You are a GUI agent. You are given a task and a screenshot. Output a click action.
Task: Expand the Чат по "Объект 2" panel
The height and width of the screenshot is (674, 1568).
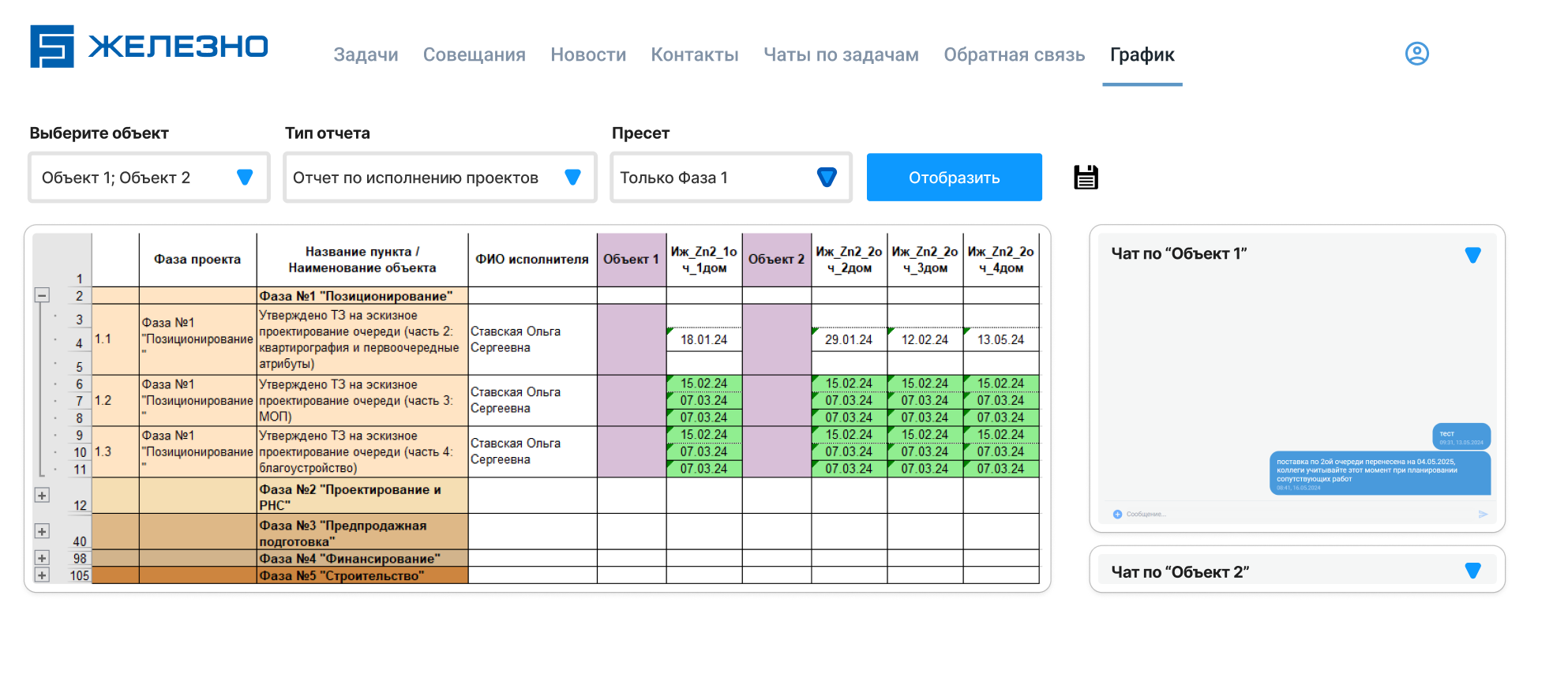click(1472, 571)
